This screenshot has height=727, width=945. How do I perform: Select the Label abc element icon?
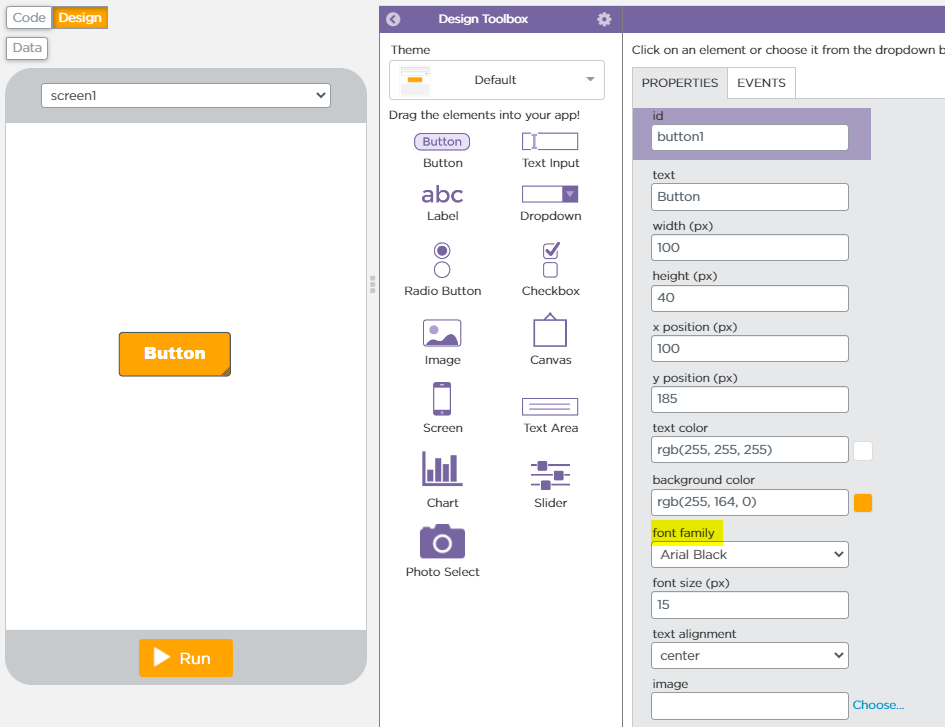[442, 194]
